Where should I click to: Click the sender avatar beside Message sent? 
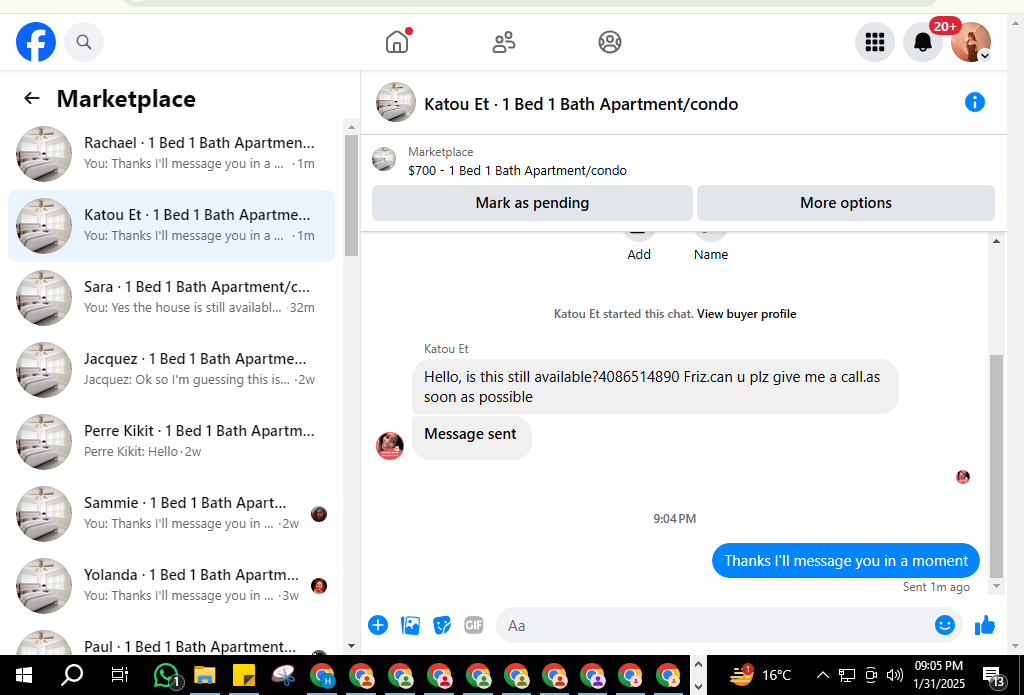[x=390, y=446]
